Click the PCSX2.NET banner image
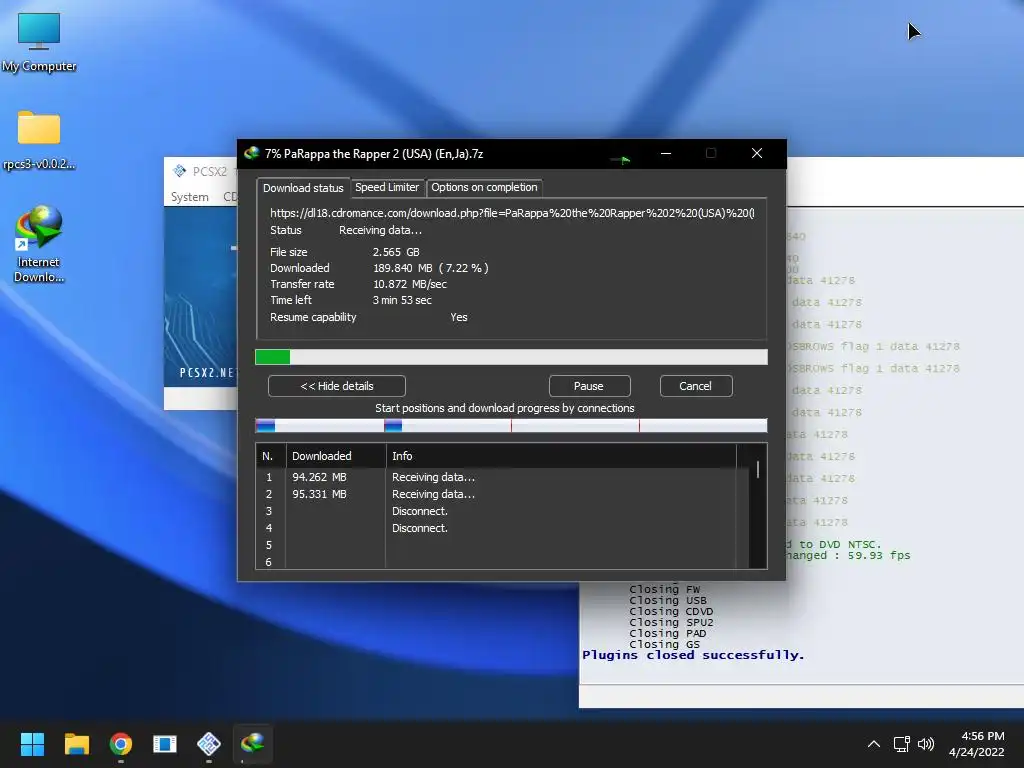 [200, 296]
